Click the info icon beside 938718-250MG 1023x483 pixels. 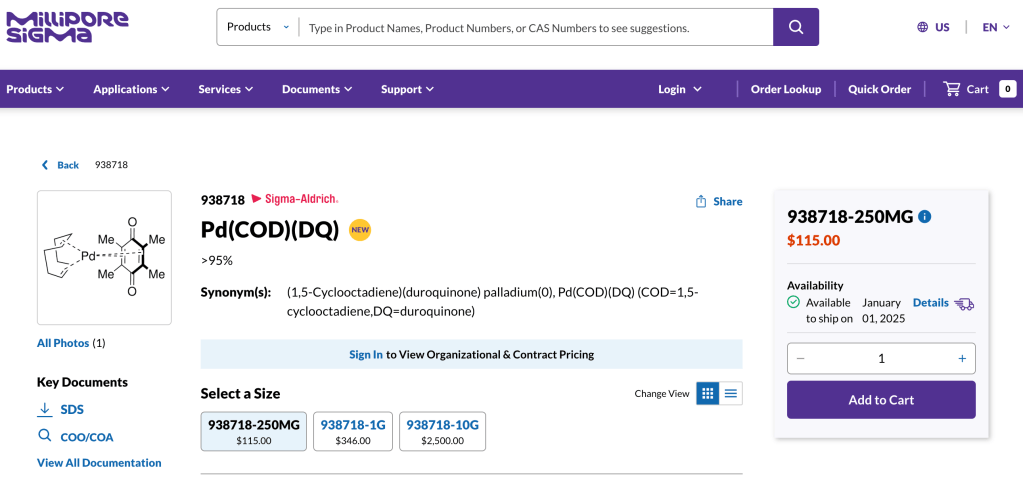coord(925,216)
